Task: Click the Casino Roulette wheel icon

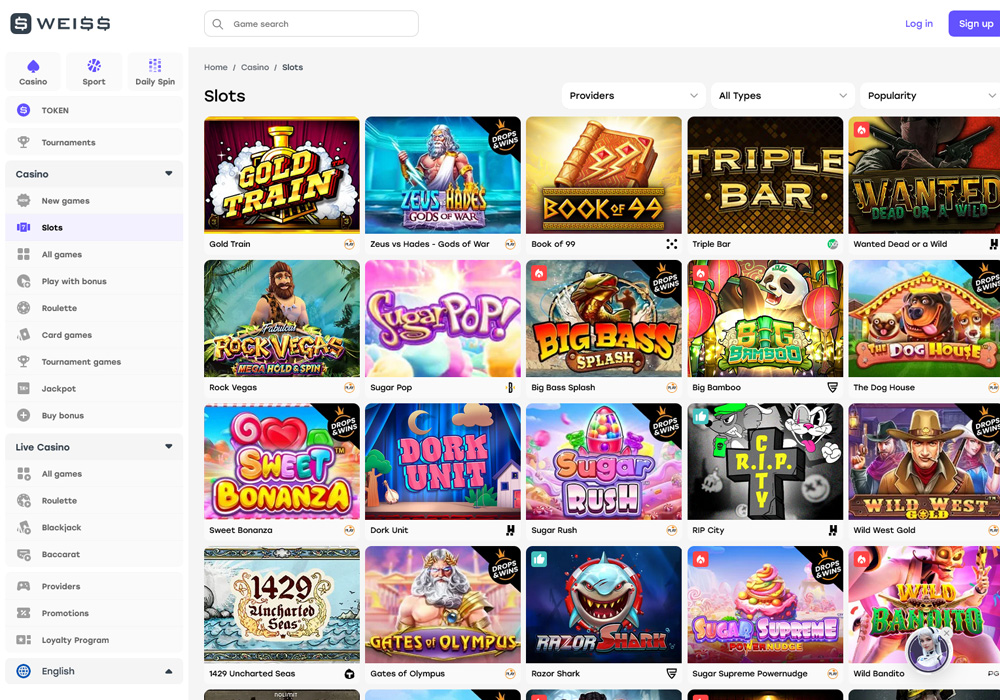Action: tap(24, 308)
